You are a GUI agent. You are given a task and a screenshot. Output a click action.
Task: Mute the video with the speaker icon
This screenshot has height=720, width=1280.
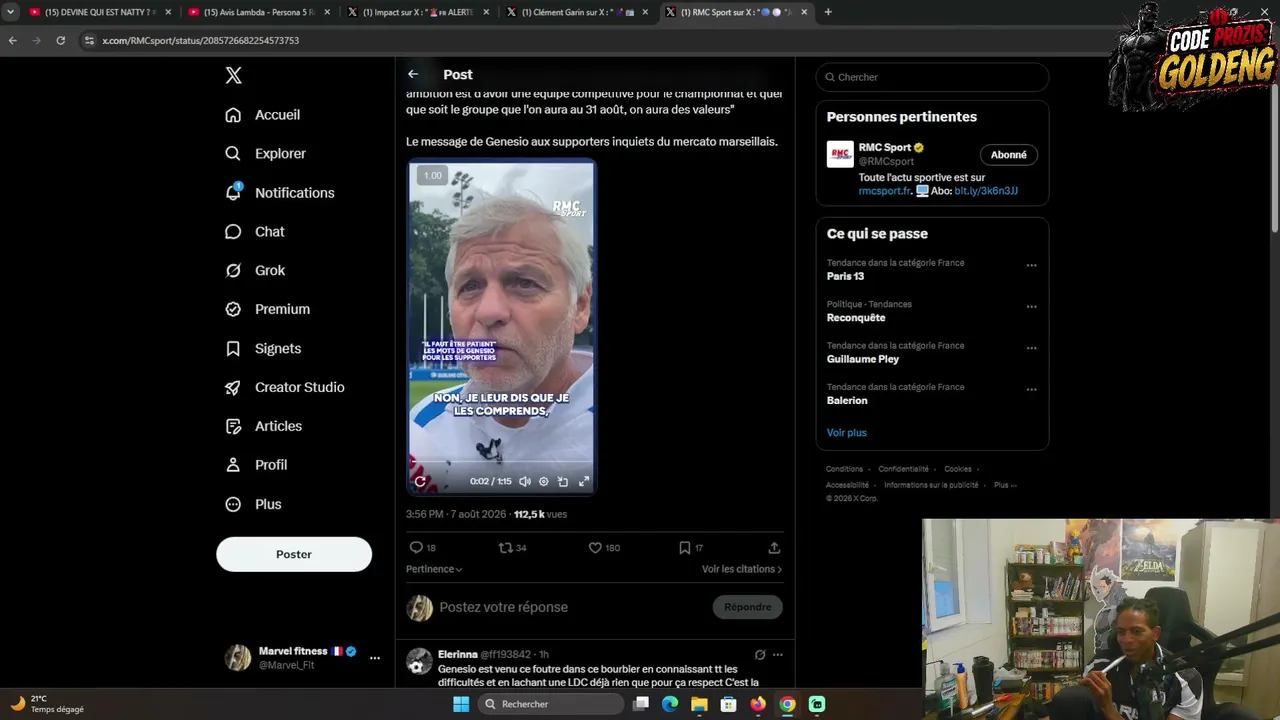[x=525, y=481]
